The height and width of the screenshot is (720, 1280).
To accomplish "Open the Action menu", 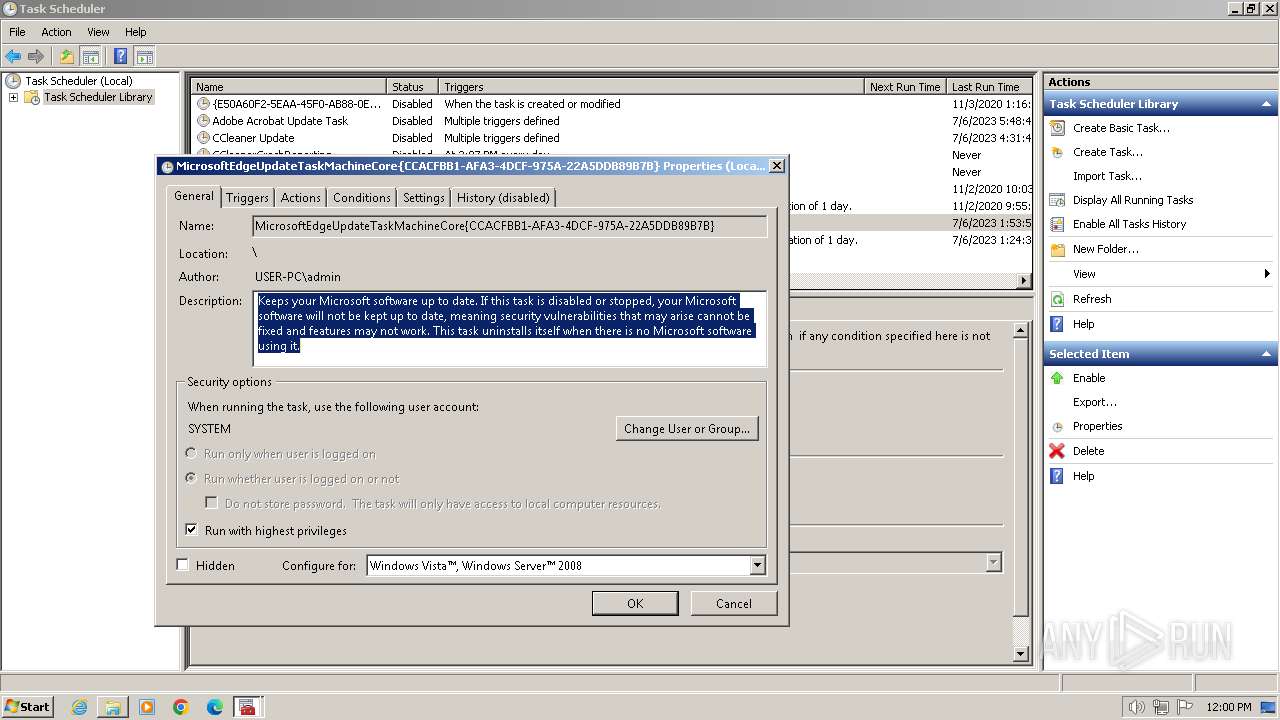I will coord(56,32).
